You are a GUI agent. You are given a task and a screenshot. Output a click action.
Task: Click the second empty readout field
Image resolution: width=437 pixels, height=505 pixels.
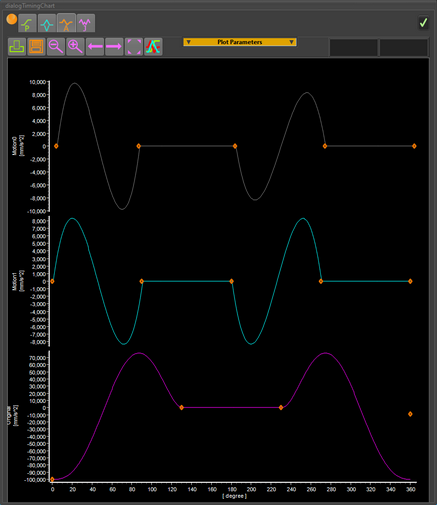pos(404,48)
